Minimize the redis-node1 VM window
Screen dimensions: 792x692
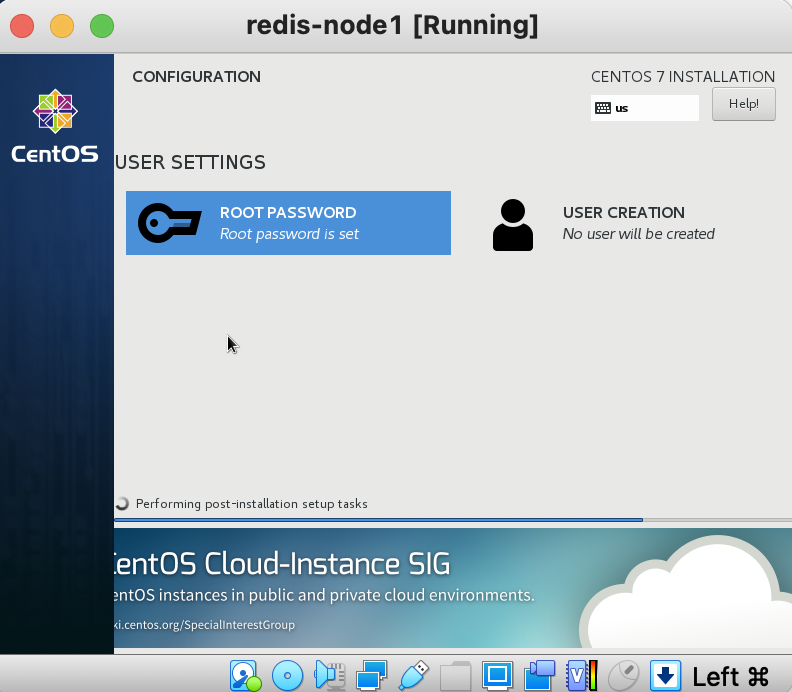[x=62, y=26]
